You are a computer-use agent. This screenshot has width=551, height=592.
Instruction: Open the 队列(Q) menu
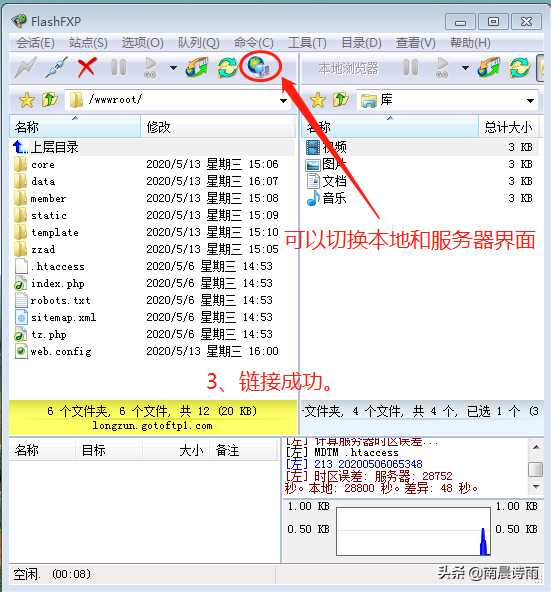click(x=199, y=43)
